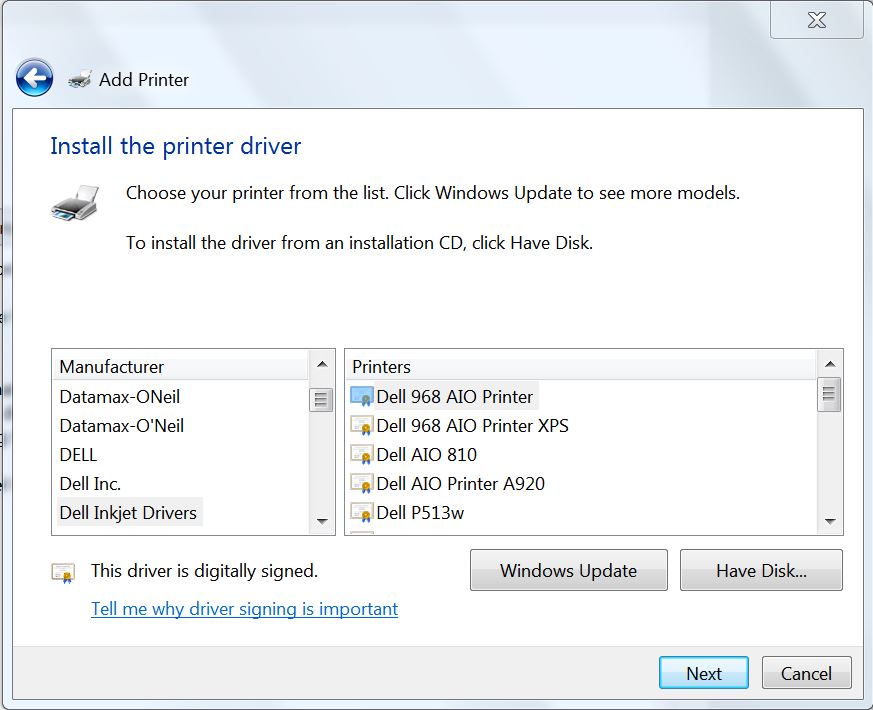Screen dimensions: 873x710
Task: Select the Dell AIO Printer A920 icon
Action: coord(362,483)
